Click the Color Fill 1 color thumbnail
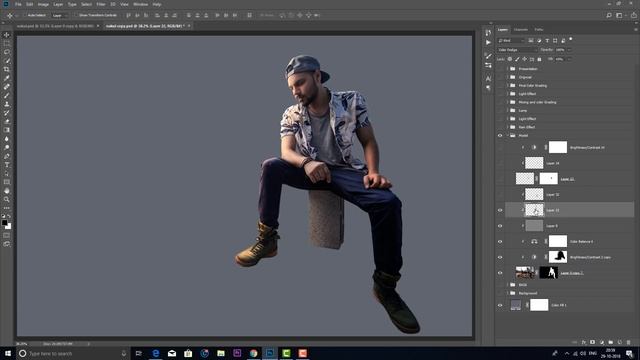Image resolution: width=640 pixels, height=360 pixels. pos(516,305)
